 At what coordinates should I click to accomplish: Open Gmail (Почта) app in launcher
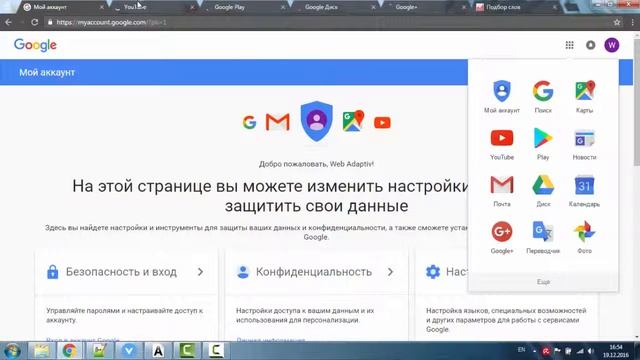coord(502,191)
